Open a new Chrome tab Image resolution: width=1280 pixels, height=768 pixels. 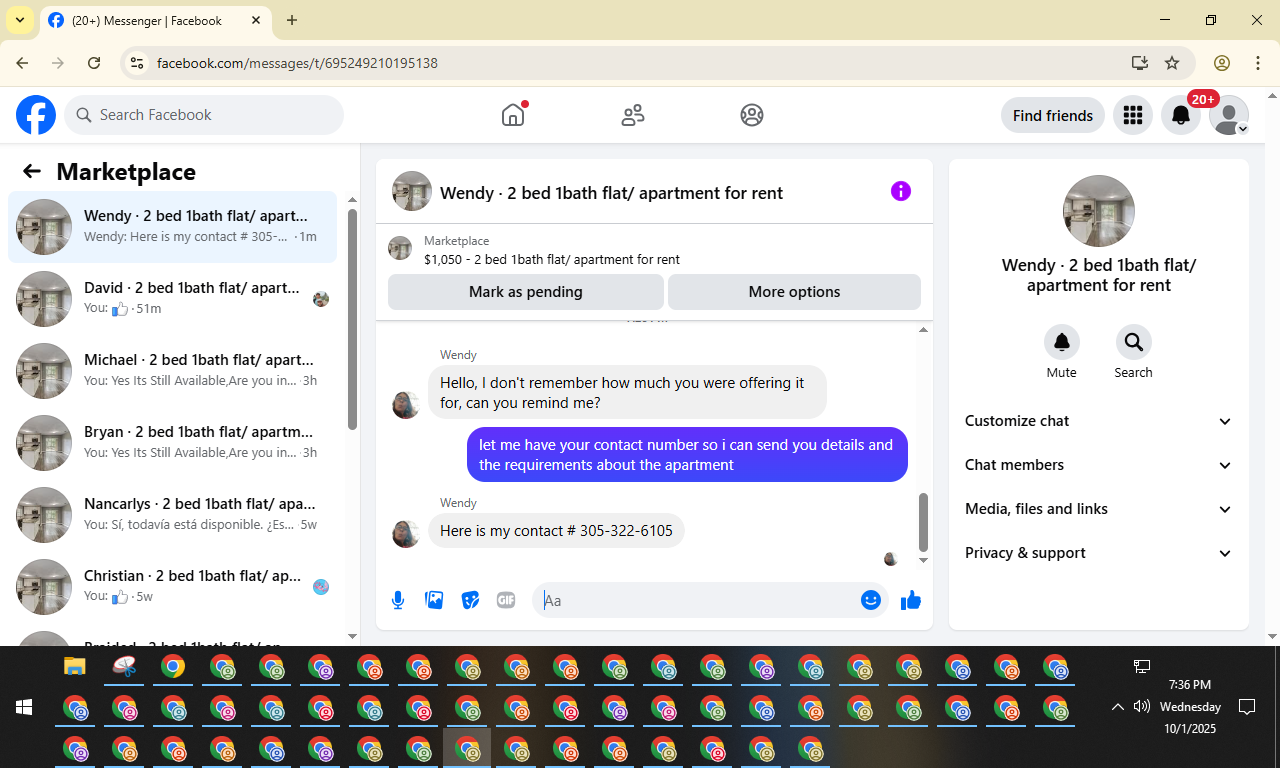pos(292,20)
